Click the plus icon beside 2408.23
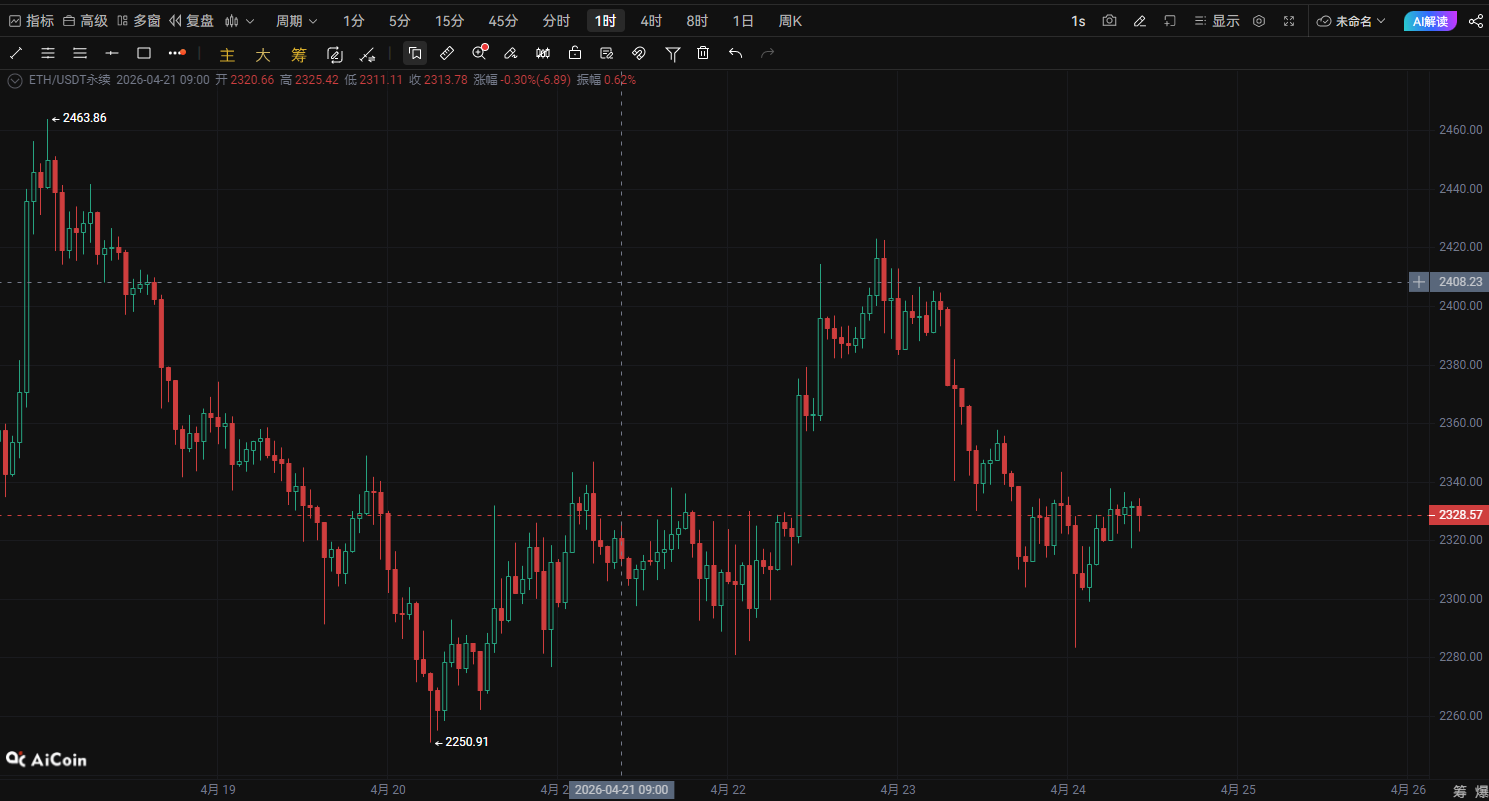 tap(1418, 282)
